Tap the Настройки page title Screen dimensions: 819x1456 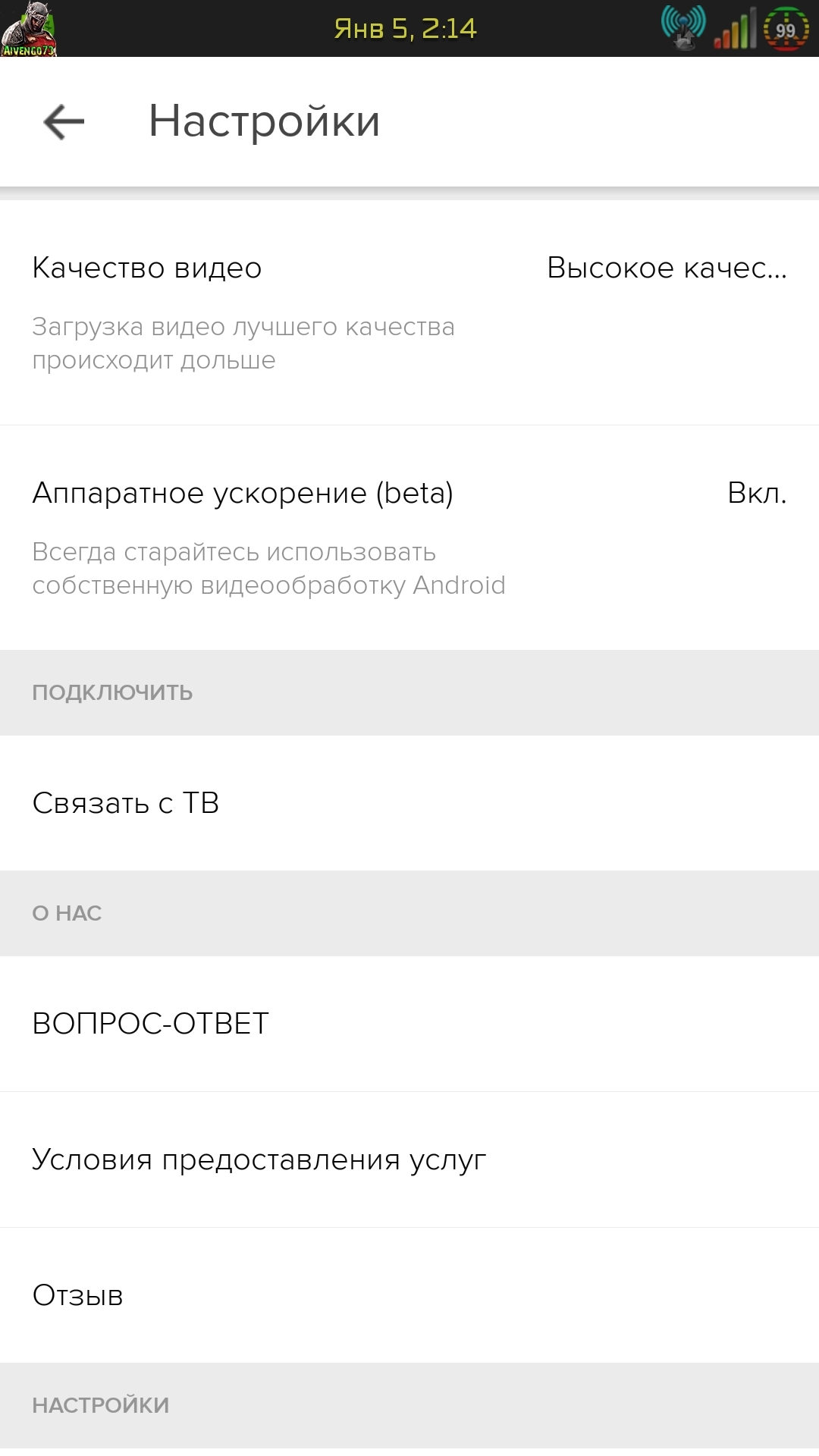click(x=264, y=121)
